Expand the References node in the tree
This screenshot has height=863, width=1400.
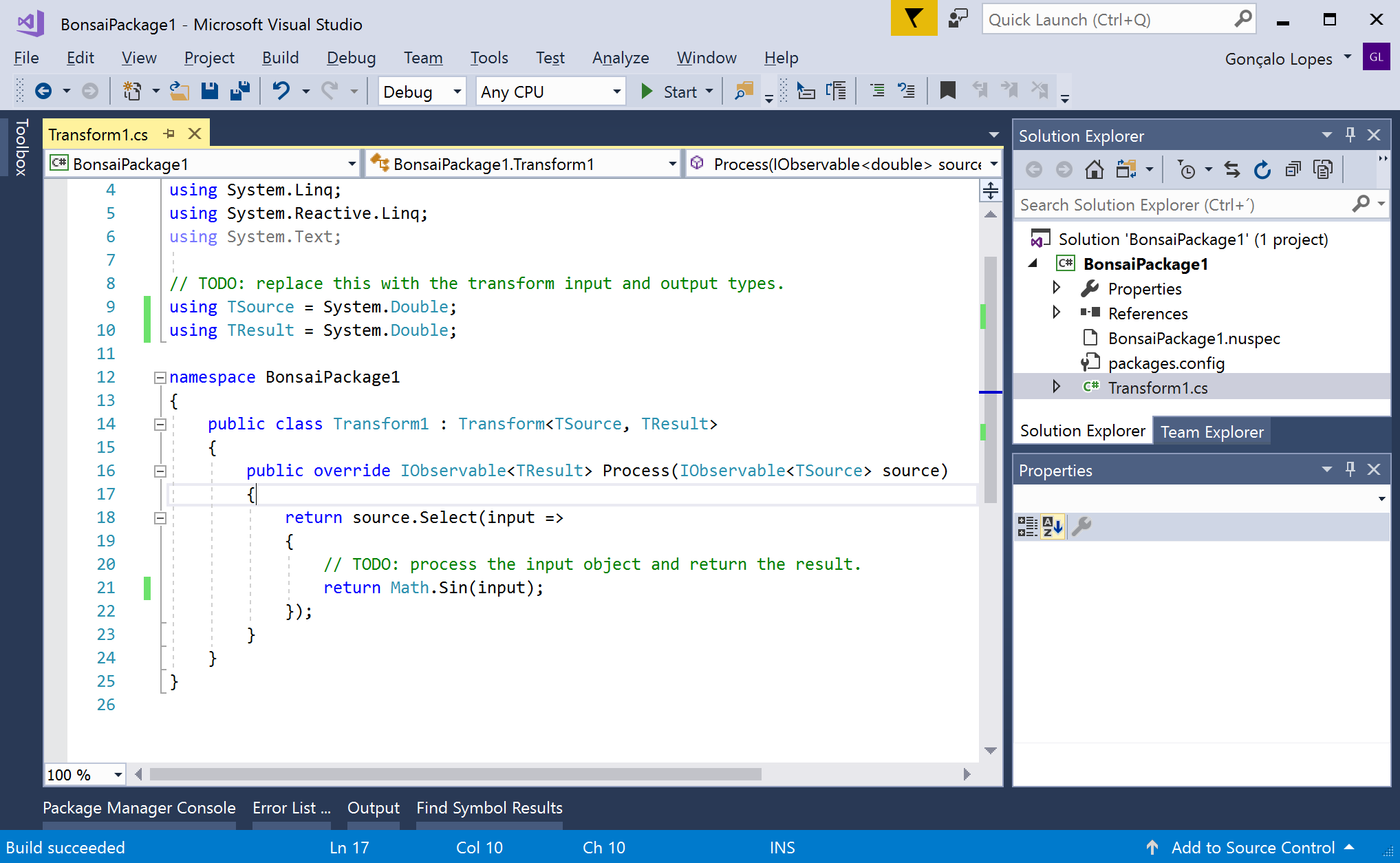point(1057,313)
